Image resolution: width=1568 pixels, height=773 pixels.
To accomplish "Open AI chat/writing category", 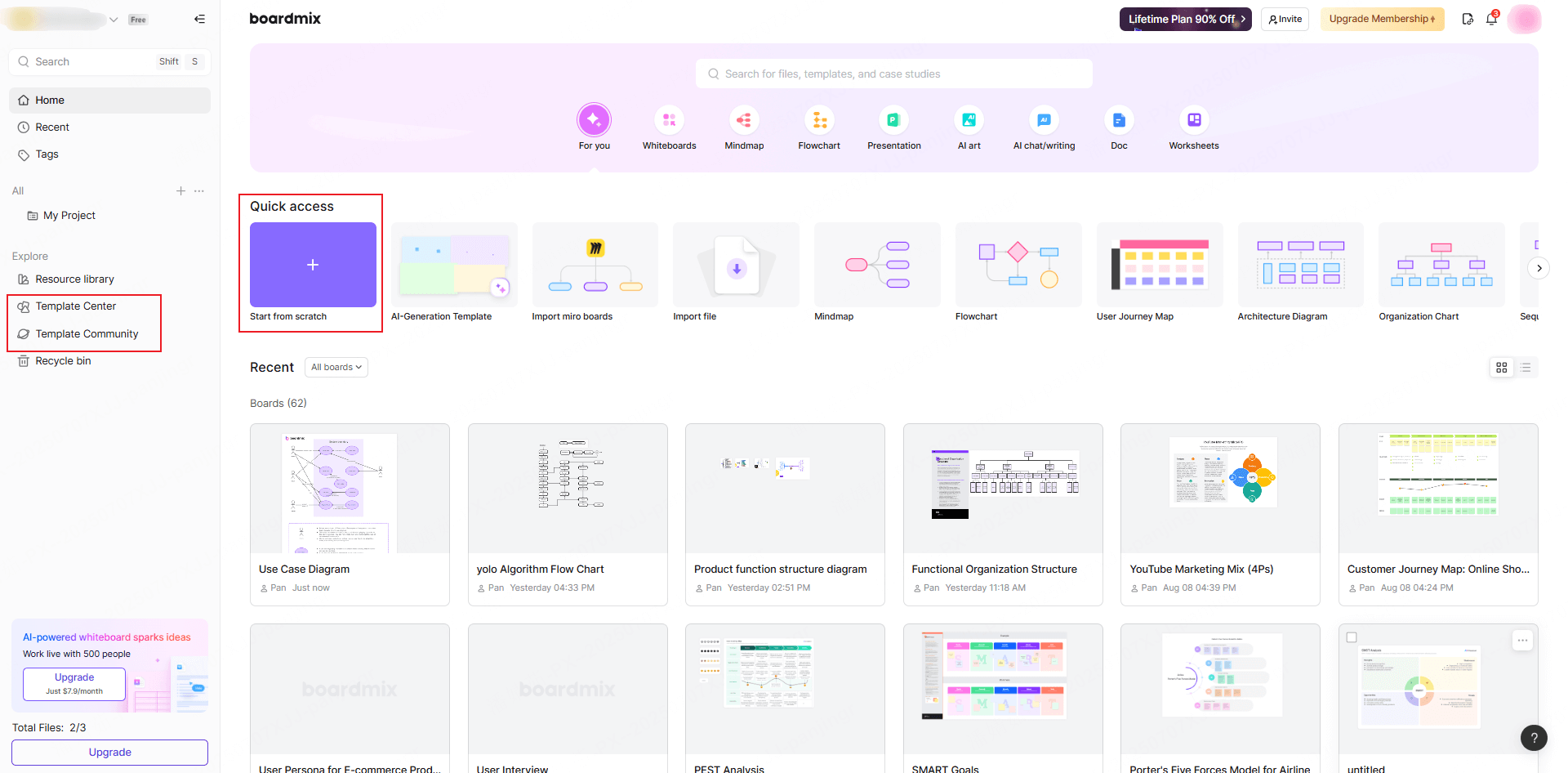I will pyautogui.click(x=1044, y=120).
